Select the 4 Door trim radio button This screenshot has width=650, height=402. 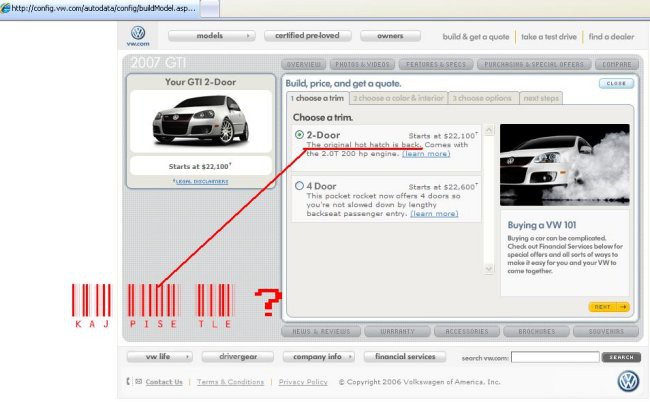299,186
